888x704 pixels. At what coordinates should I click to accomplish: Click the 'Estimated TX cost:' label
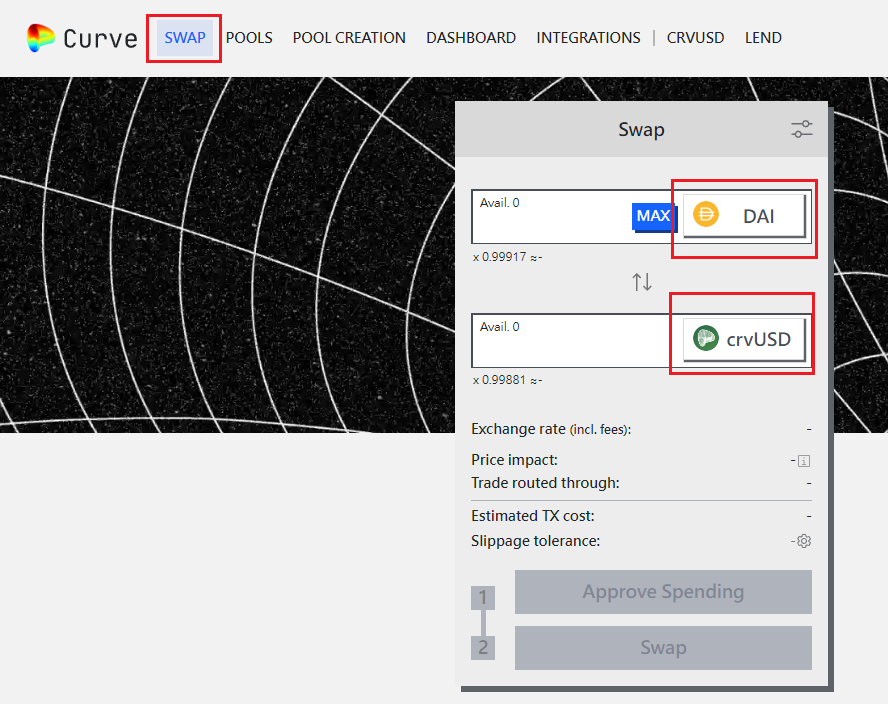533,516
